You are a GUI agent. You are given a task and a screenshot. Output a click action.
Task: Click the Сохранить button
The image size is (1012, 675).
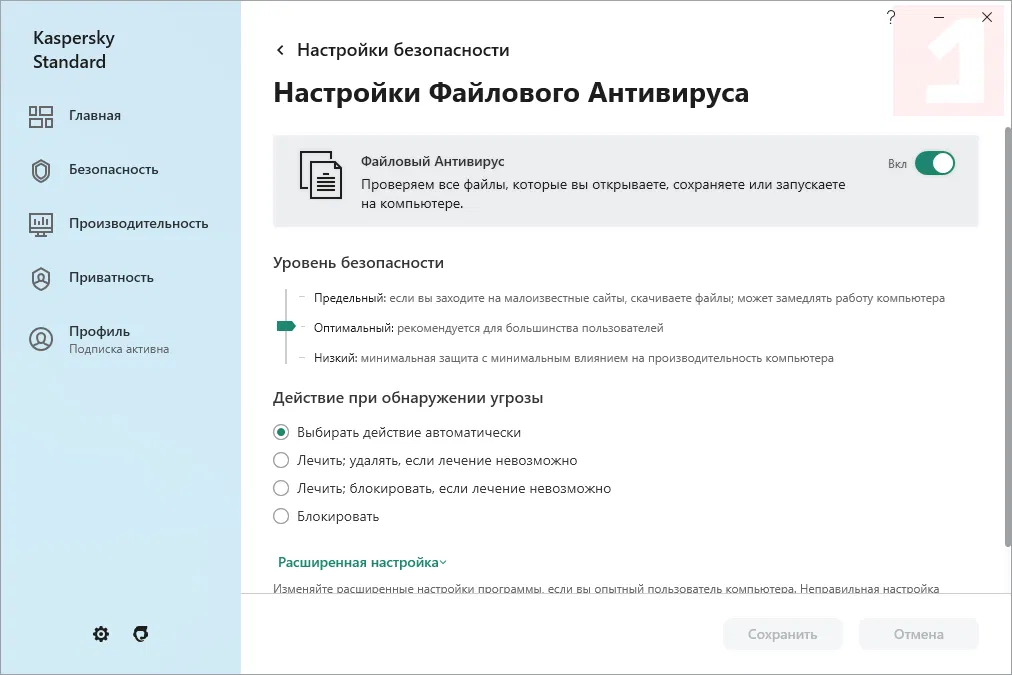[x=782, y=634]
